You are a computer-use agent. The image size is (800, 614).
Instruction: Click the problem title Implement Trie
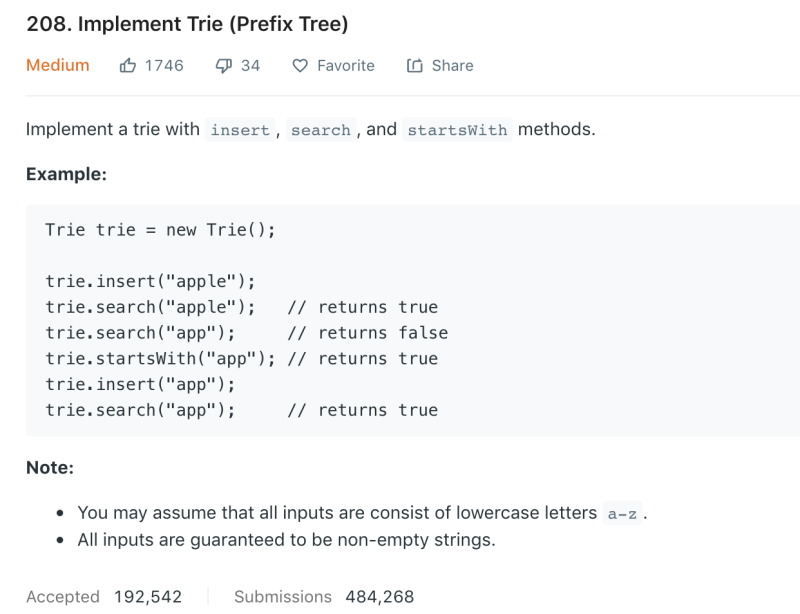click(187, 24)
